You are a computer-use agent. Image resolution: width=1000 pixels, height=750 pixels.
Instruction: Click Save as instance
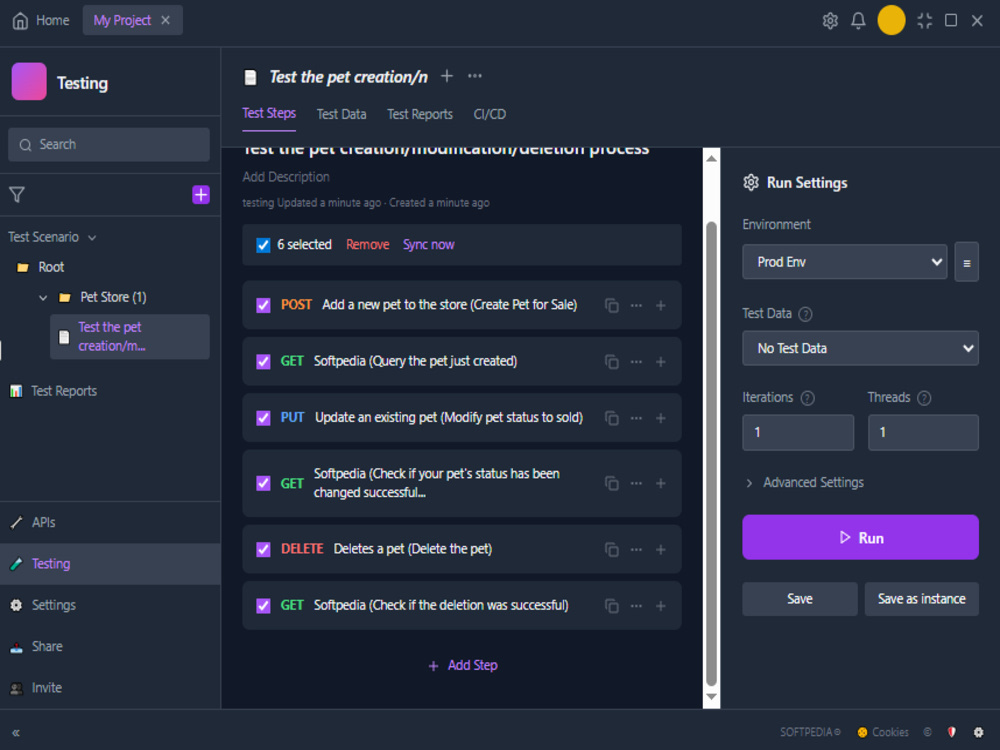pyautogui.click(x=922, y=599)
